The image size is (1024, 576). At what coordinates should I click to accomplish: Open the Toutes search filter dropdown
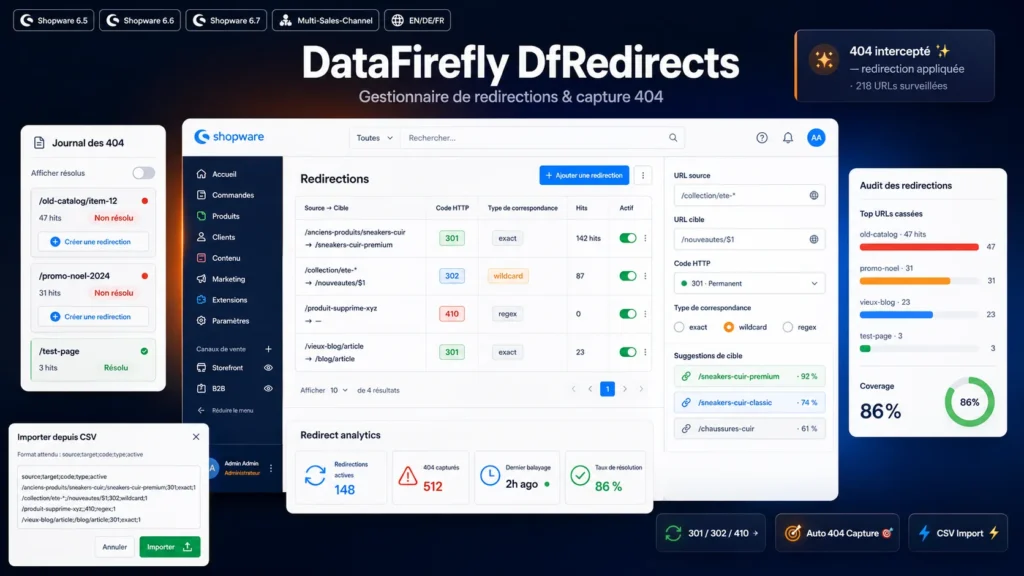click(374, 138)
